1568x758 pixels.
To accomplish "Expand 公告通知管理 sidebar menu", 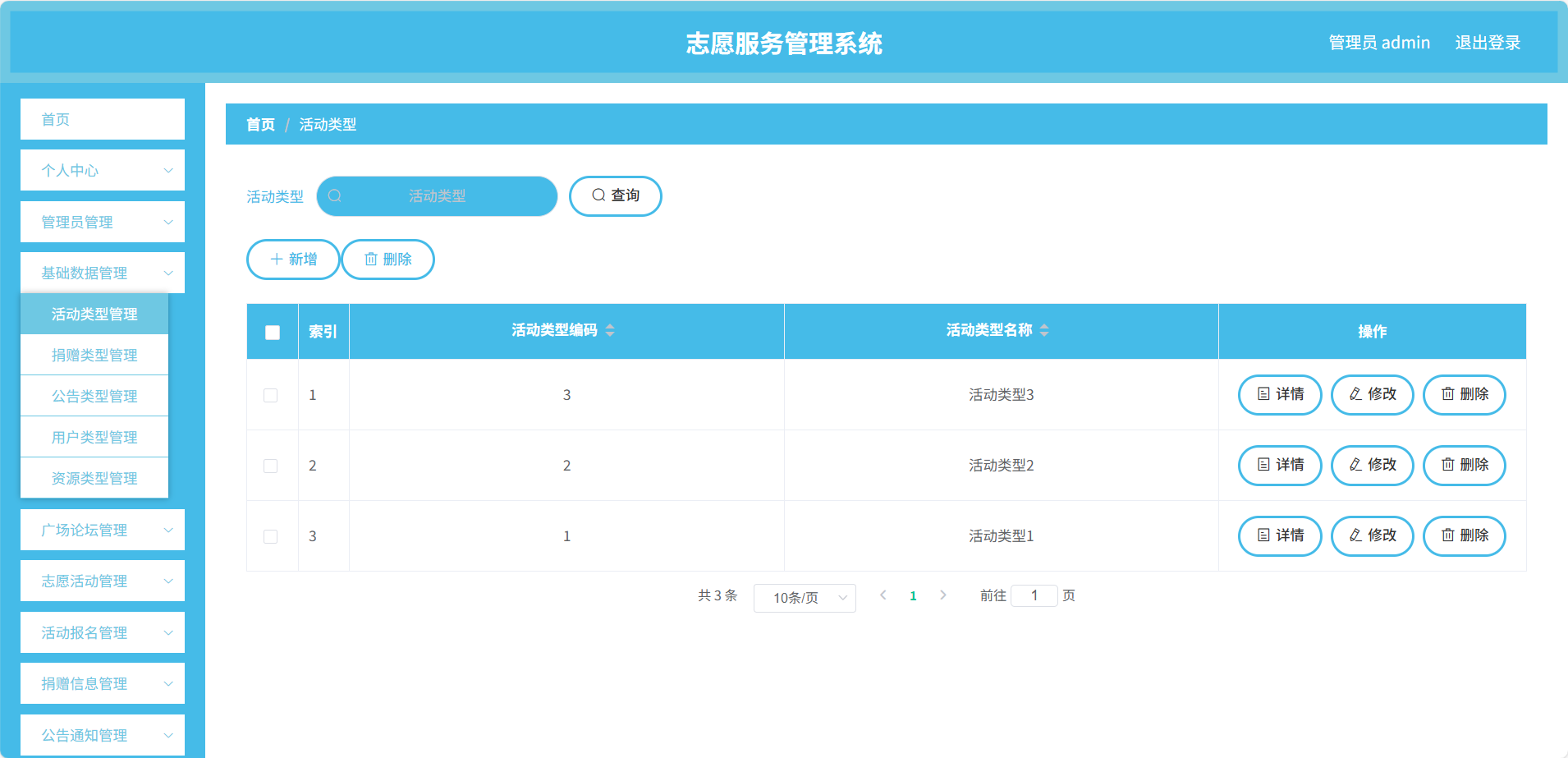I will pyautogui.click(x=103, y=735).
